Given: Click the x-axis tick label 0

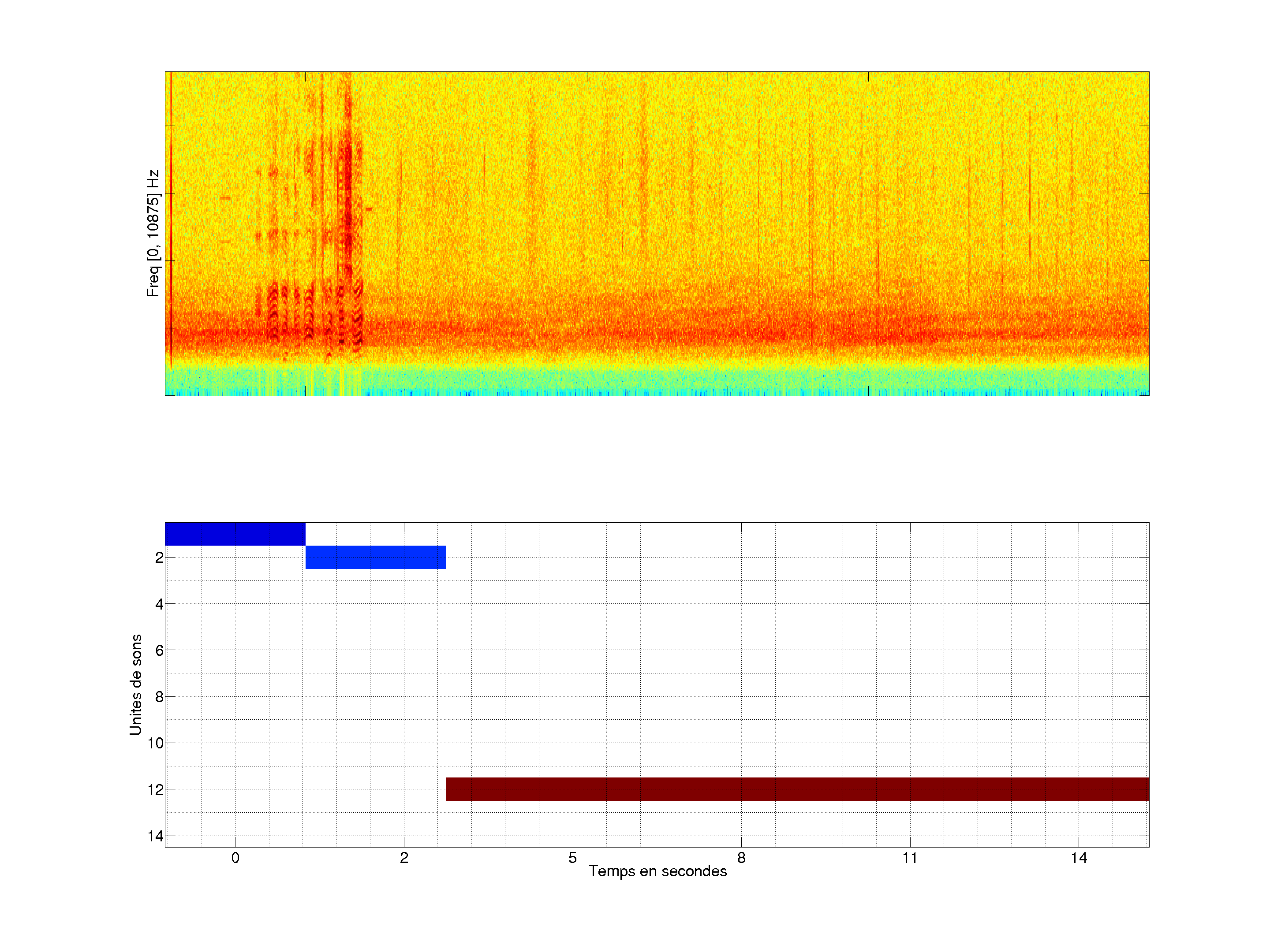Looking at the screenshot, I should coord(235,858).
